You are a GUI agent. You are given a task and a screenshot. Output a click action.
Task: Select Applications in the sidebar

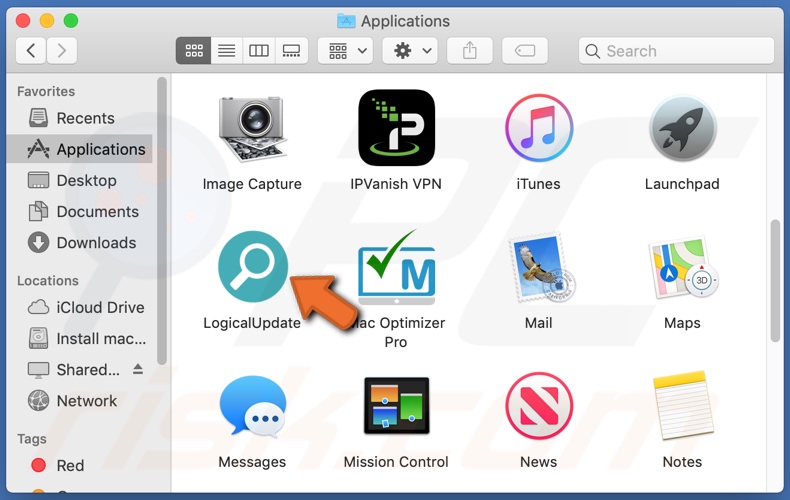tap(80, 149)
